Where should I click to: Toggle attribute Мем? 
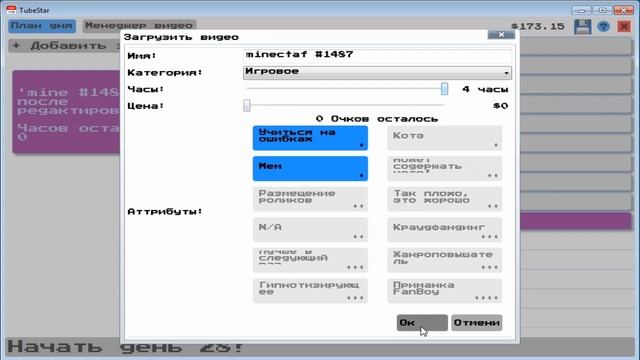point(310,169)
